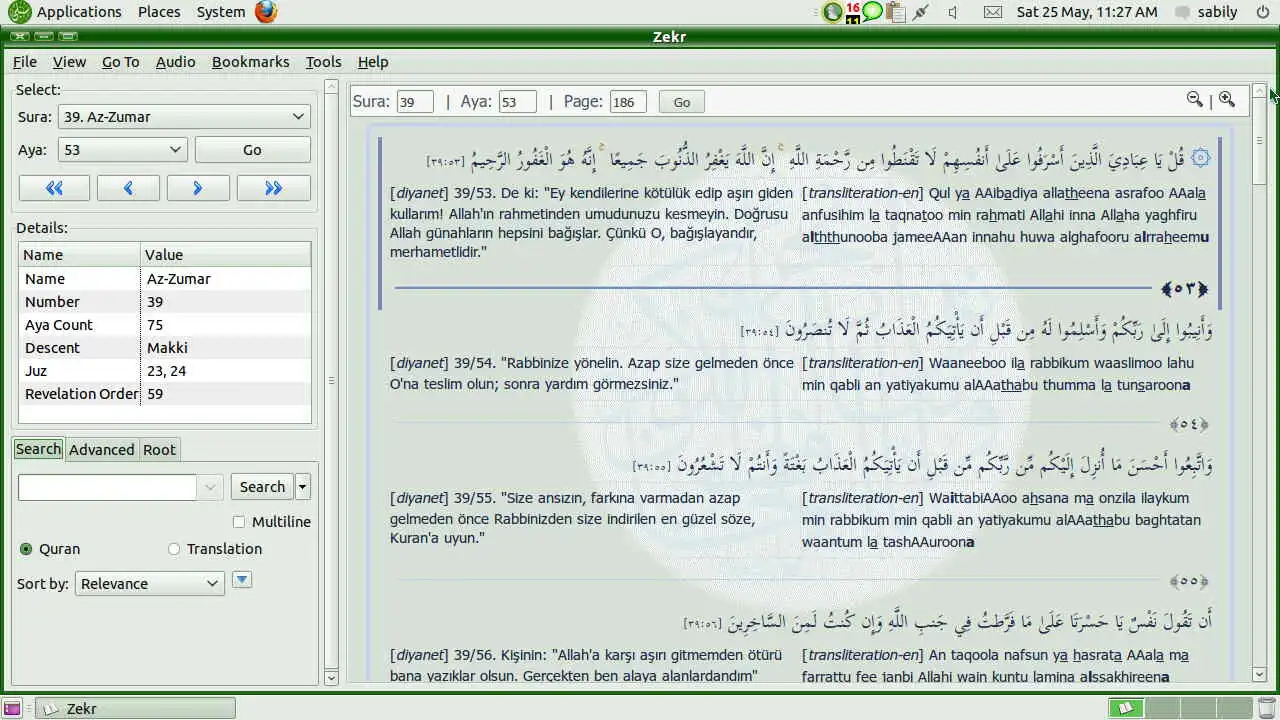Click the date and time clock
Screen dimensions: 1280x720
pos(1087,12)
